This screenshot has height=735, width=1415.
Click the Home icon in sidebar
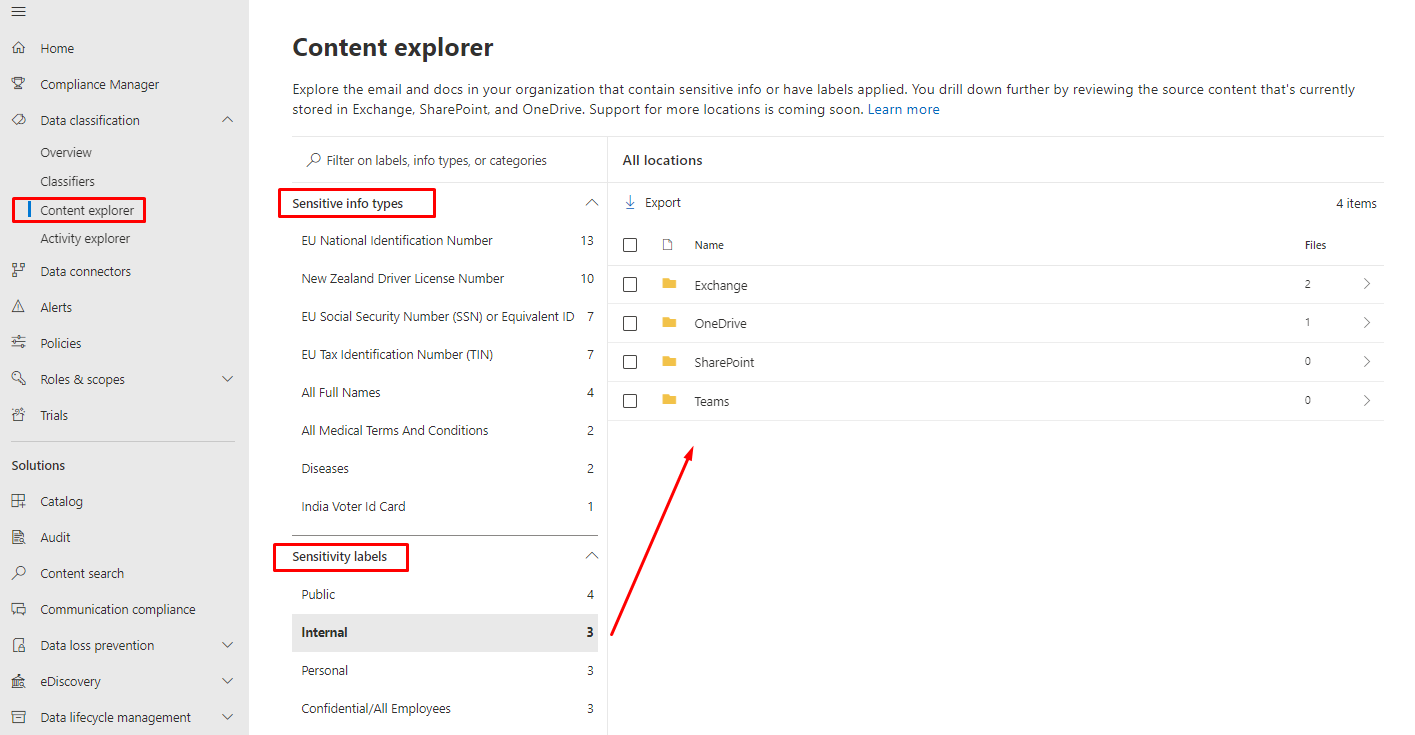(x=18, y=48)
